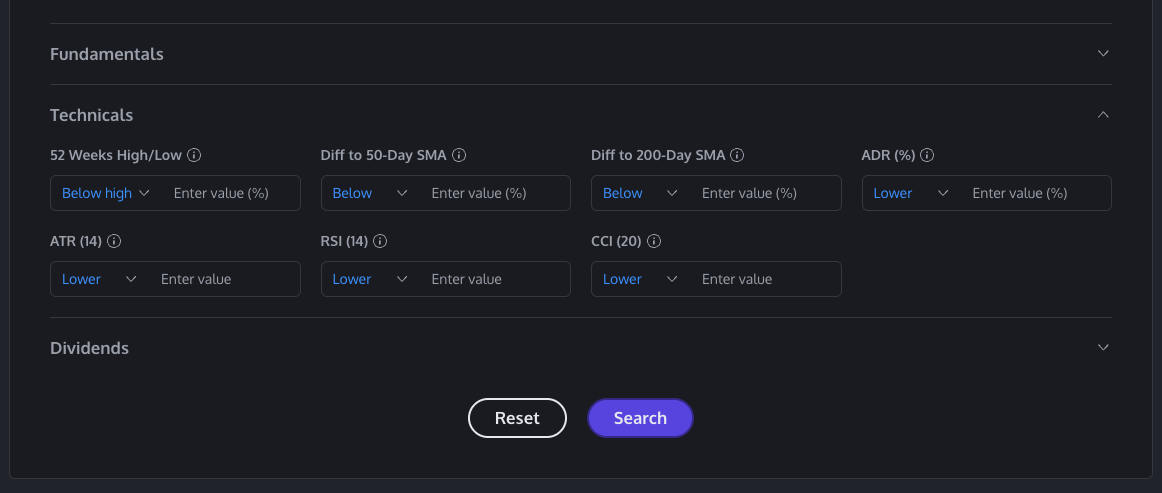Show the ADR (%) info tooltip icon
The height and width of the screenshot is (493, 1162).
click(x=927, y=156)
